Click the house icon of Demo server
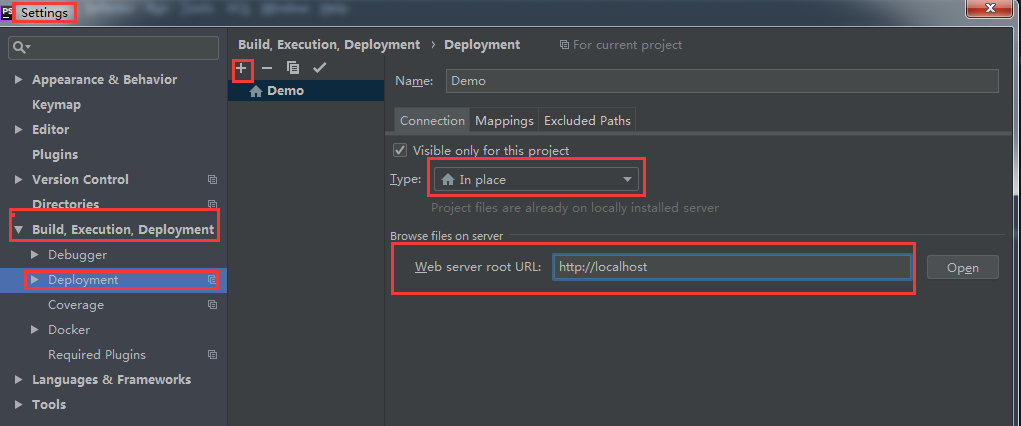The image size is (1021, 426). click(x=256, y=91)
